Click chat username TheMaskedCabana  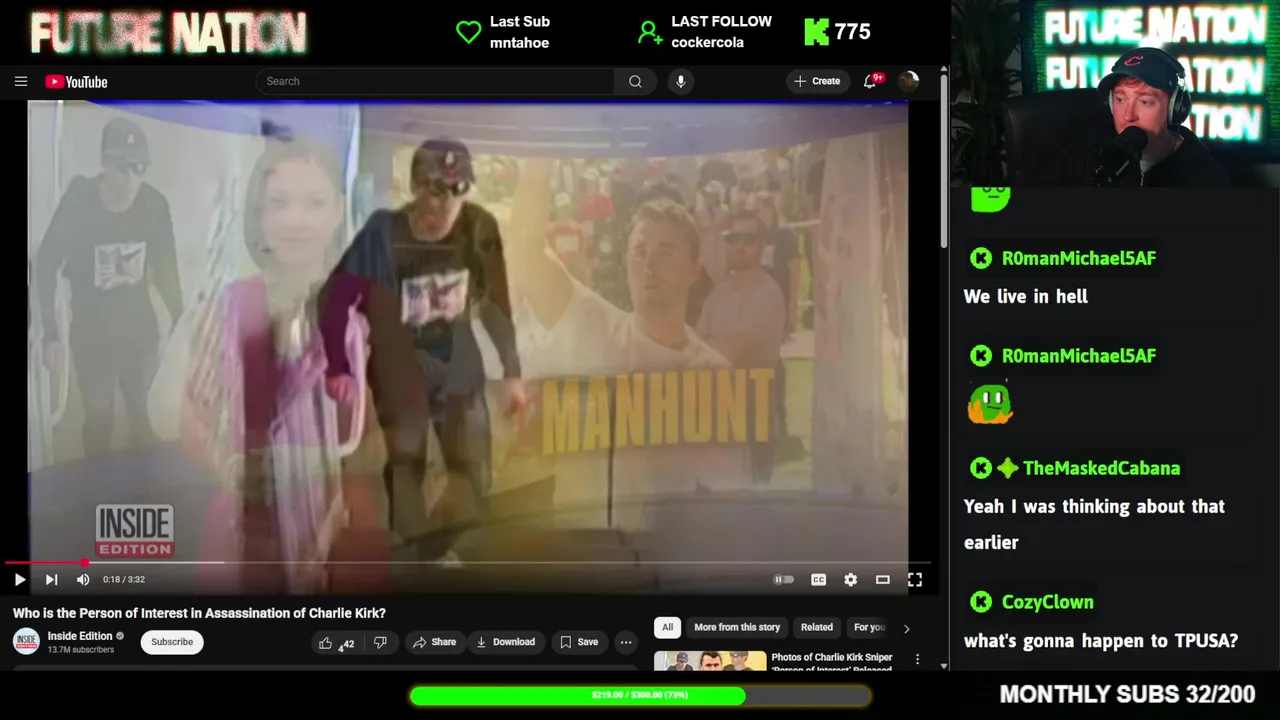pos(1101,468)
